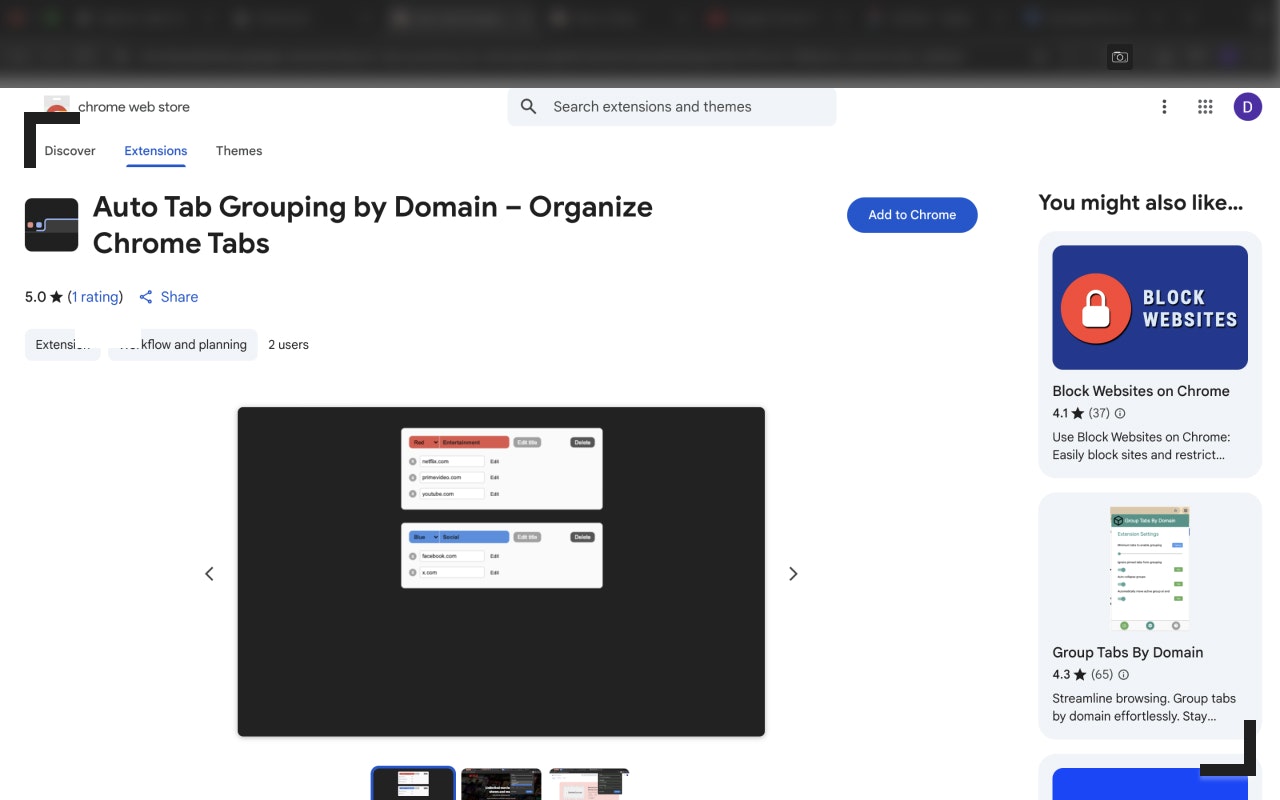
Task: Click the Workflow and planning chip
Action: [183, 345]
